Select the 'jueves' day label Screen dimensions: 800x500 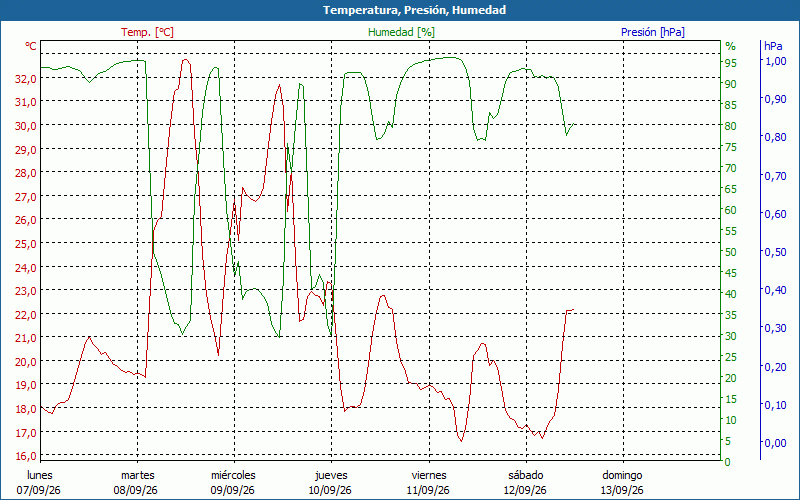(331, 476)
